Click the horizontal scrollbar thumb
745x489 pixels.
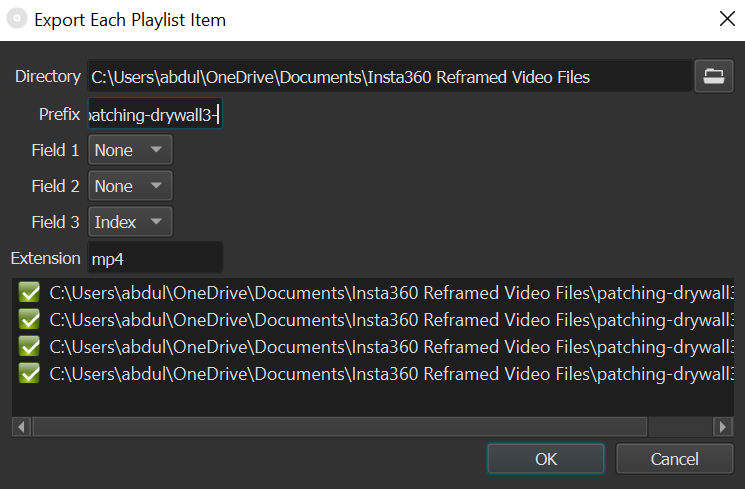[x=340, y=427]
